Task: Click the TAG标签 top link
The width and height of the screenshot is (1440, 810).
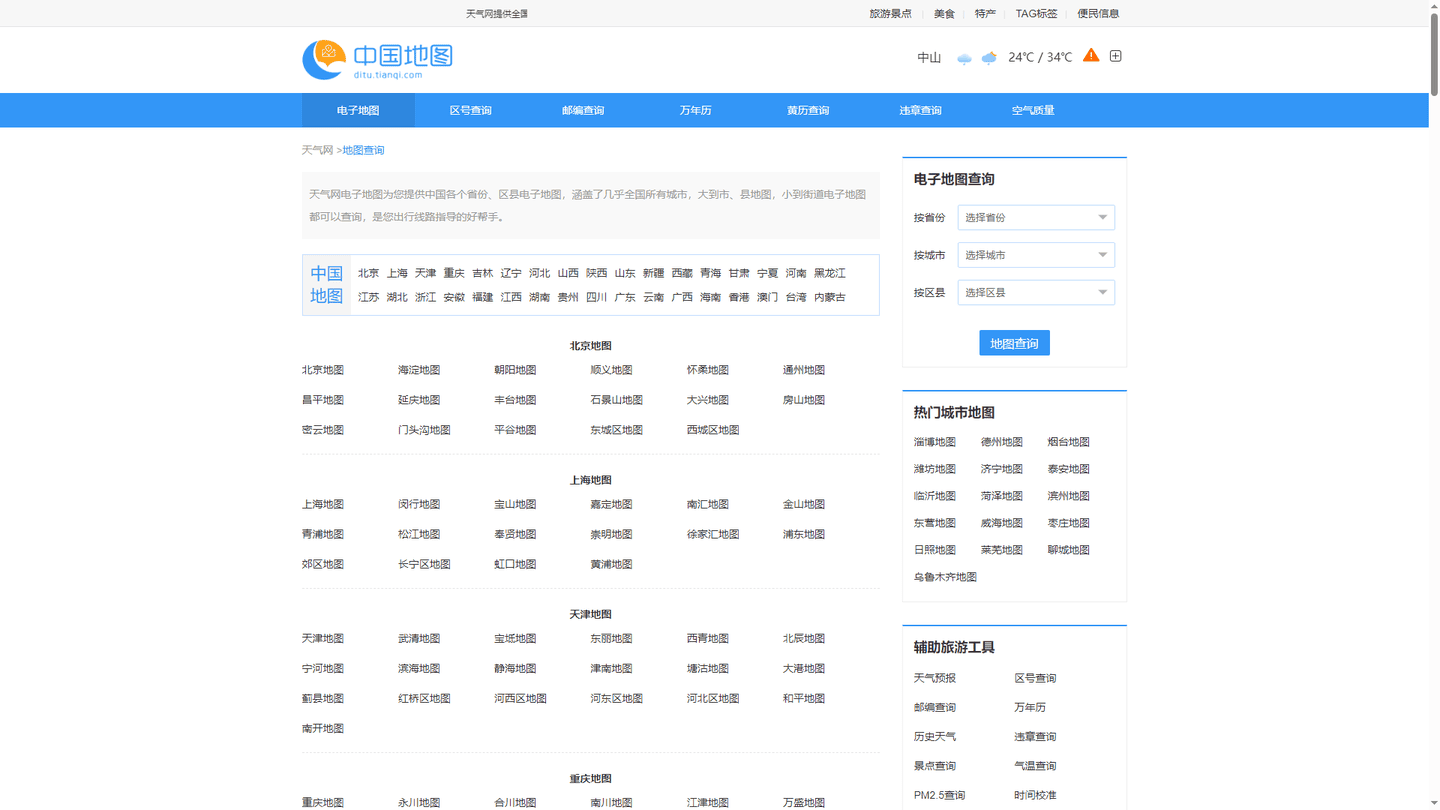Action: [x=1036, y=14]
